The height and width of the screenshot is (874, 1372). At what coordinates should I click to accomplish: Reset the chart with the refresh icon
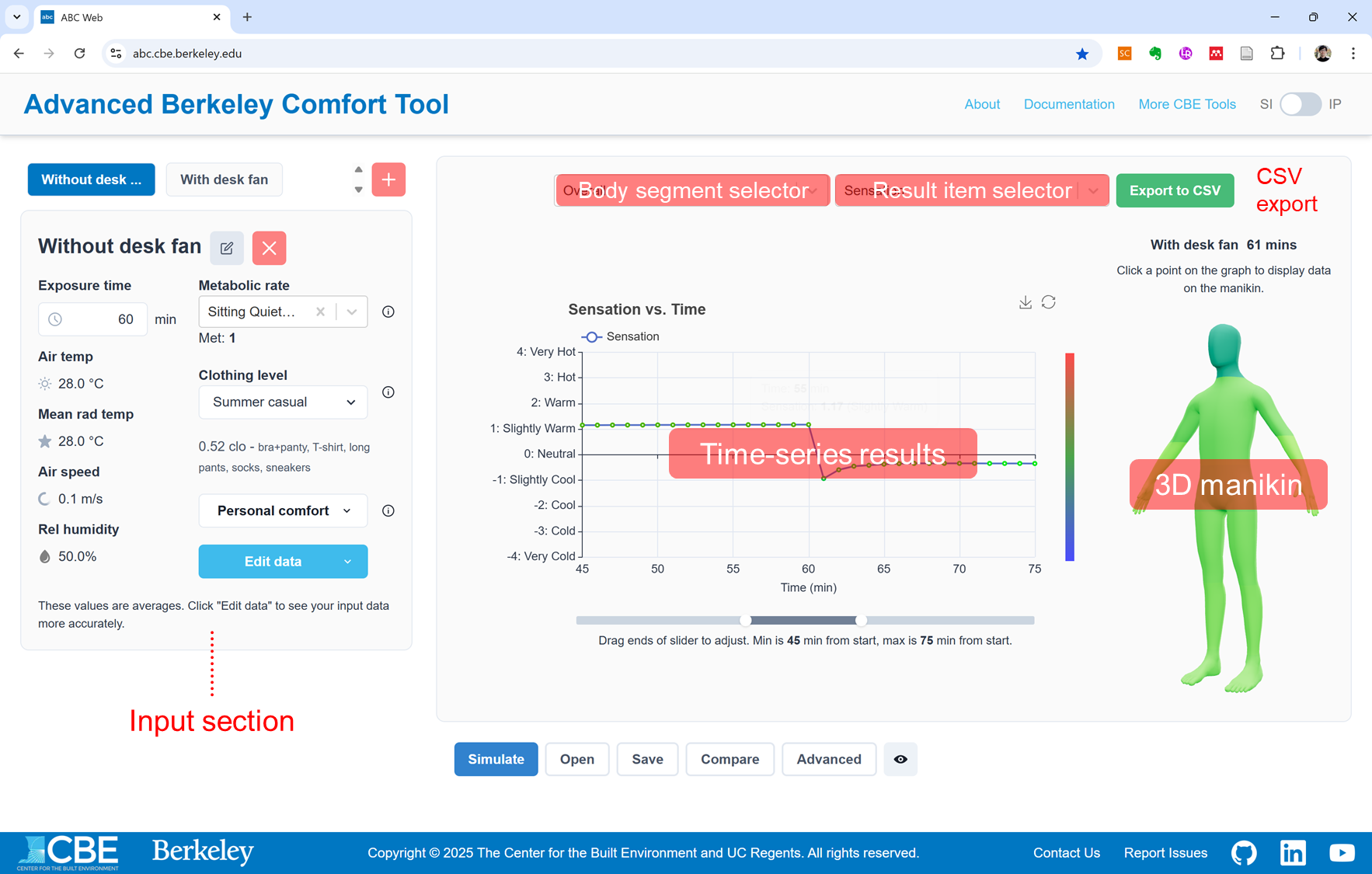(x=1048, y=302)
